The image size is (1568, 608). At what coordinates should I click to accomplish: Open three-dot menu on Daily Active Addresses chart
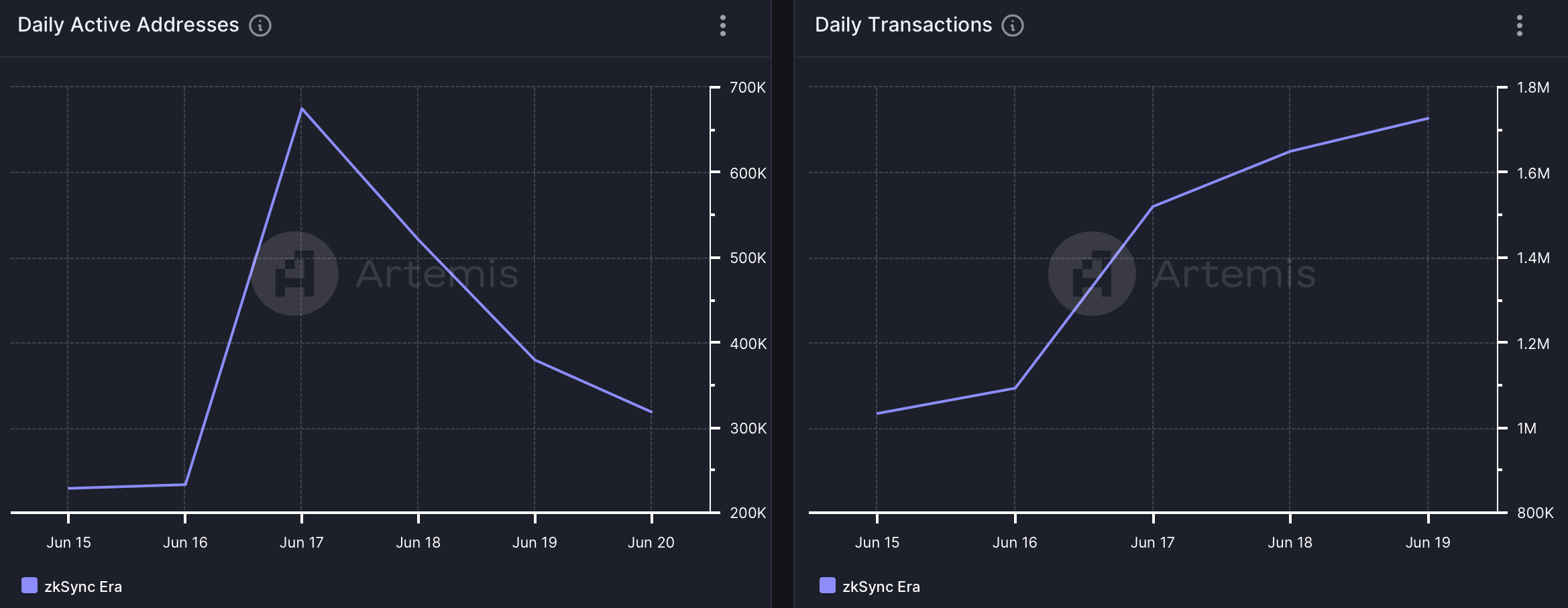click(723, 26)
